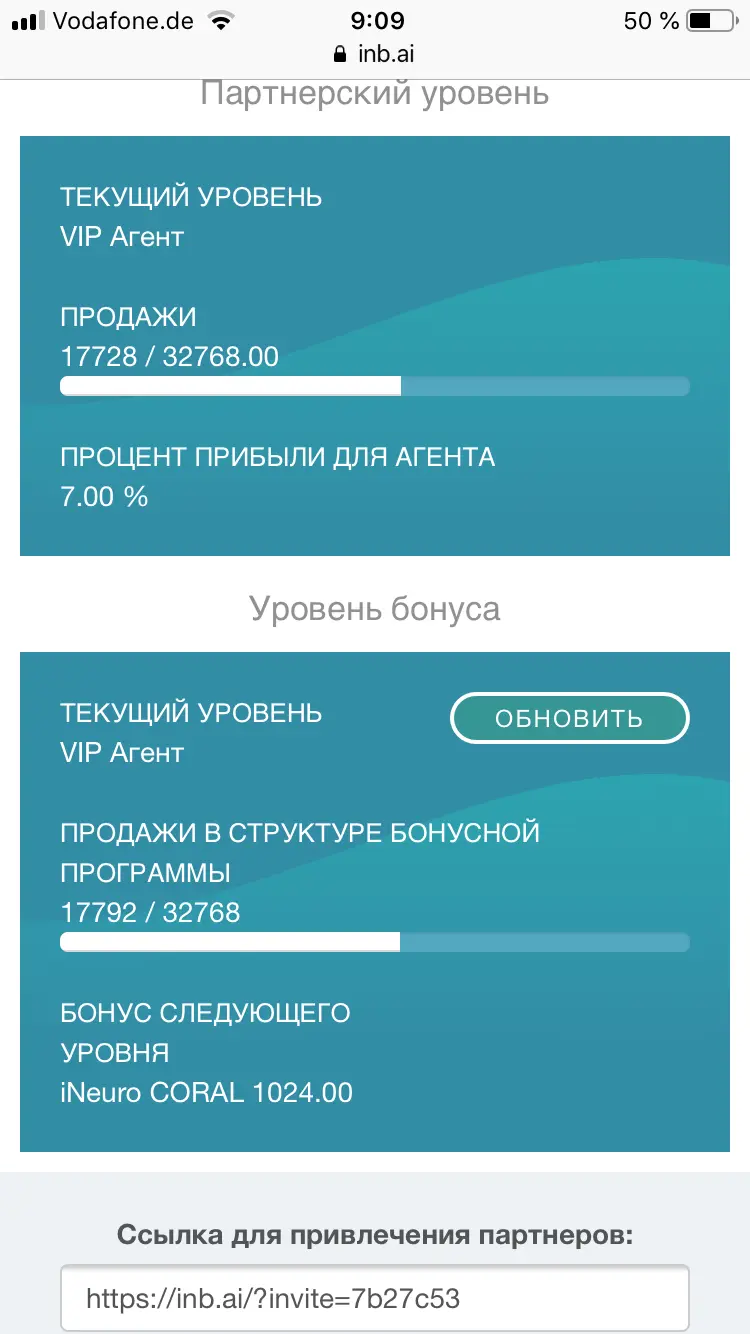Tap the 17792 / 32768 bonus sales value
The width and height of the screenshot is (750, 1334).
(x=150, y=912)
